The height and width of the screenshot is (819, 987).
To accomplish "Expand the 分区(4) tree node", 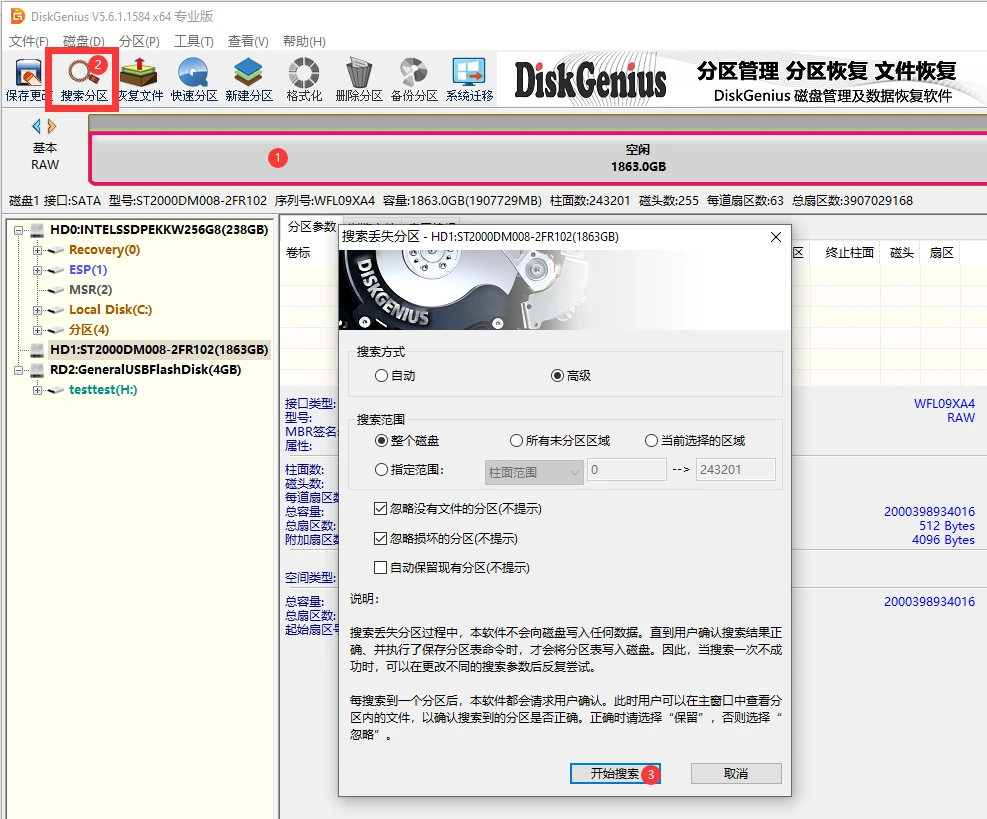I will [x=38, y=330].
